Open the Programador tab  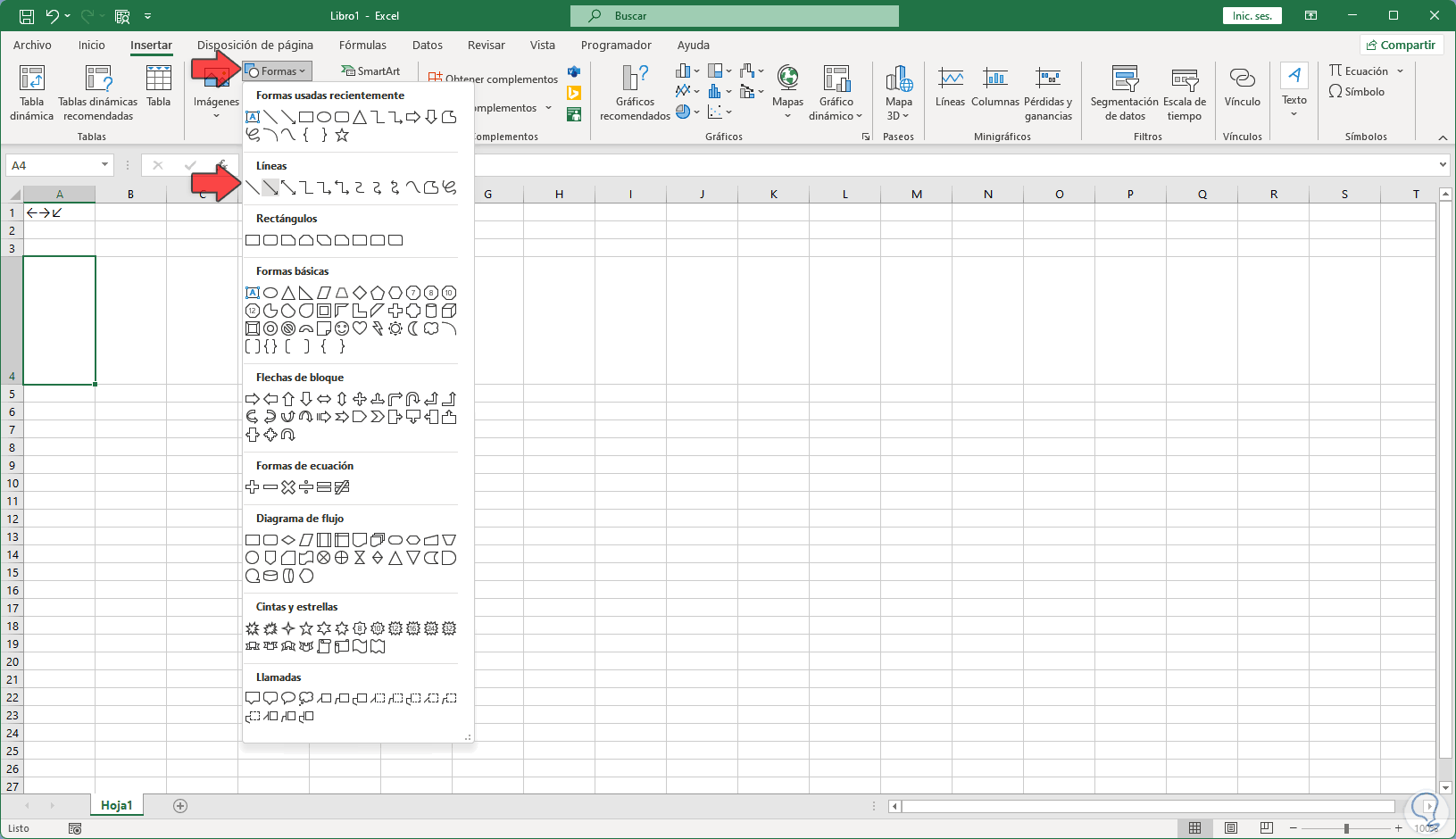[x=616, y=46]
